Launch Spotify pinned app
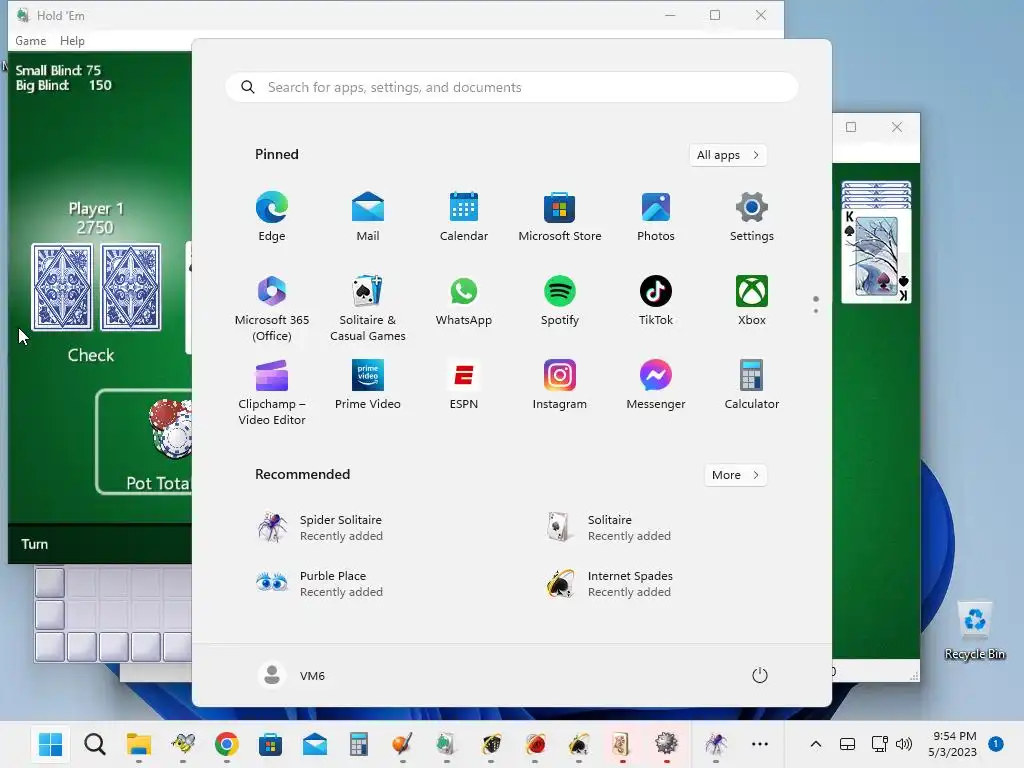The width and height of the screenshot is (1024, 768). point(560,301)
